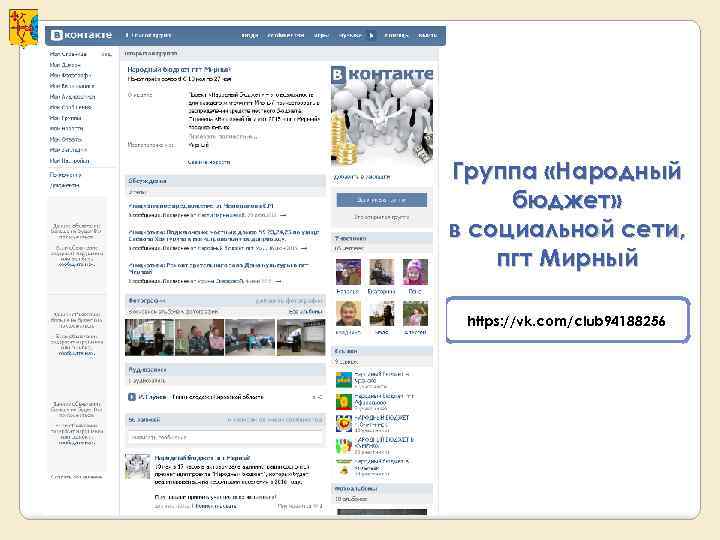Open fourth photo thumbnail with speaker at screen
Screen dimensions: 720x540
301,338
